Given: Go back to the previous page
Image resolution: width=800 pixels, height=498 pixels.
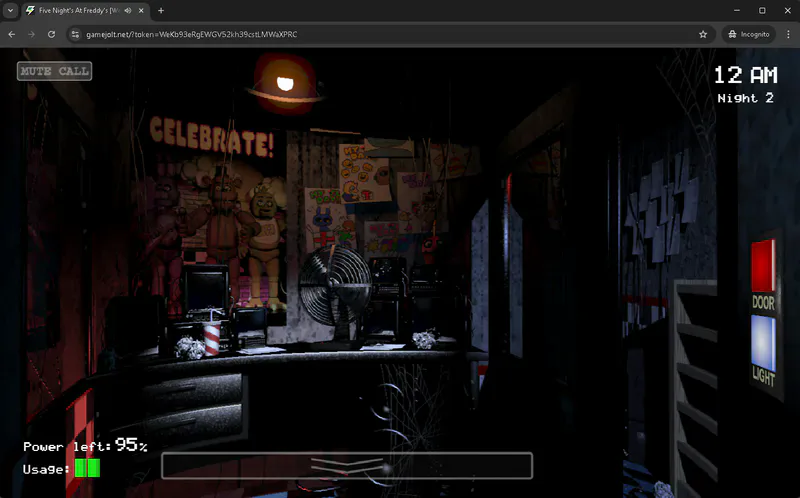Looking at the screenshot, I should point(12,34).
